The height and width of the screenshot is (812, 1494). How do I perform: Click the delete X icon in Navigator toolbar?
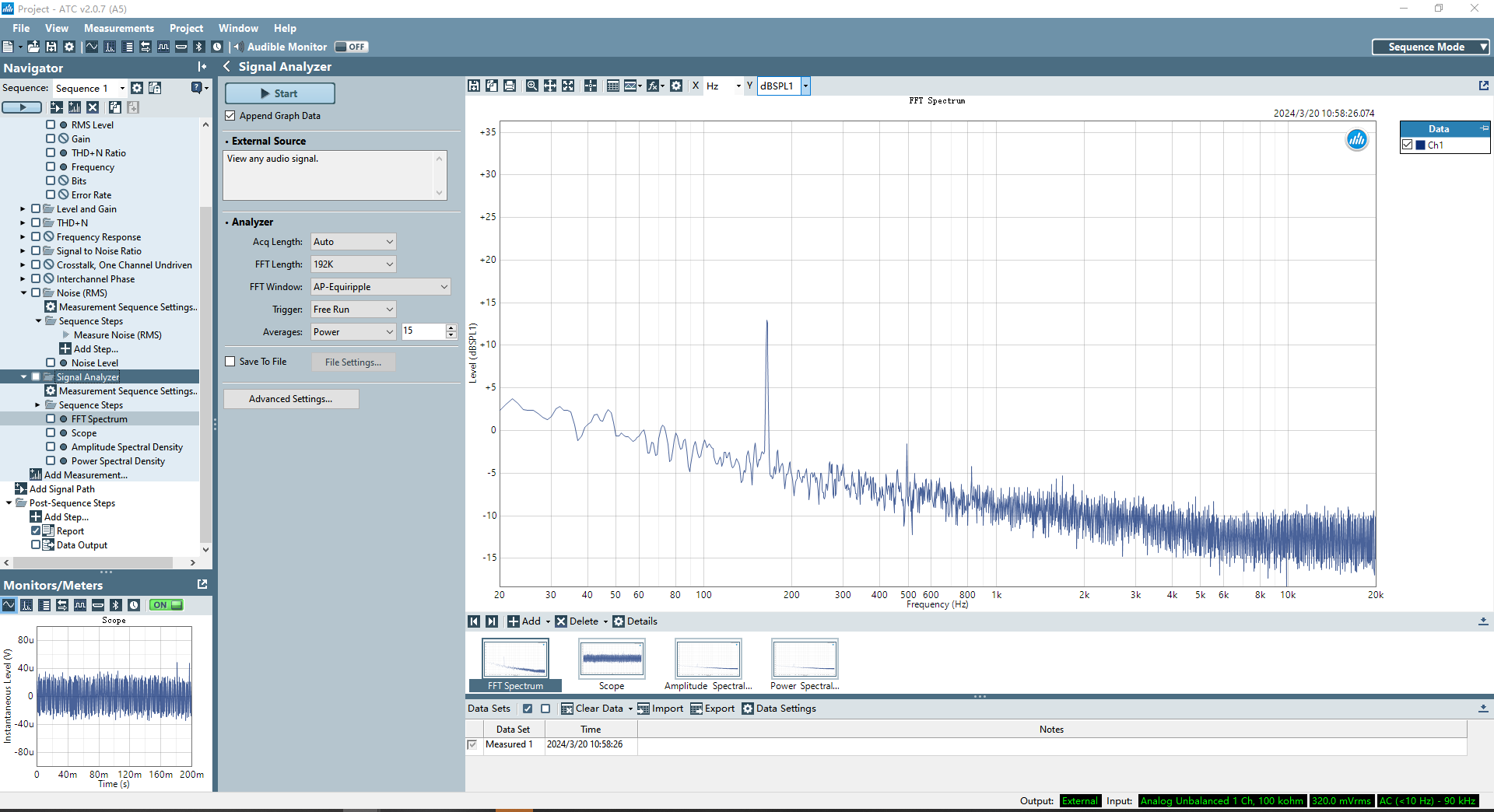click(93, 107)
